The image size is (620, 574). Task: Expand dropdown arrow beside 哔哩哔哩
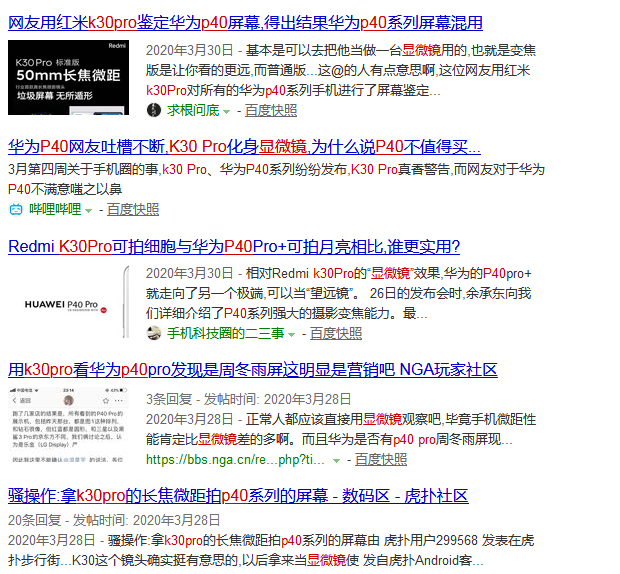88,210
